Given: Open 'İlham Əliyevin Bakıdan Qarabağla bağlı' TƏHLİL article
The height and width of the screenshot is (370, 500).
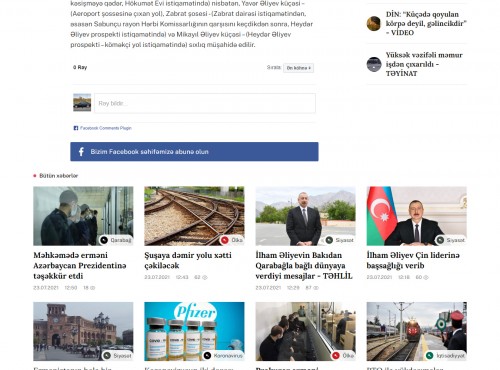Looking at the screenshot, I should [x=304, y=265].
